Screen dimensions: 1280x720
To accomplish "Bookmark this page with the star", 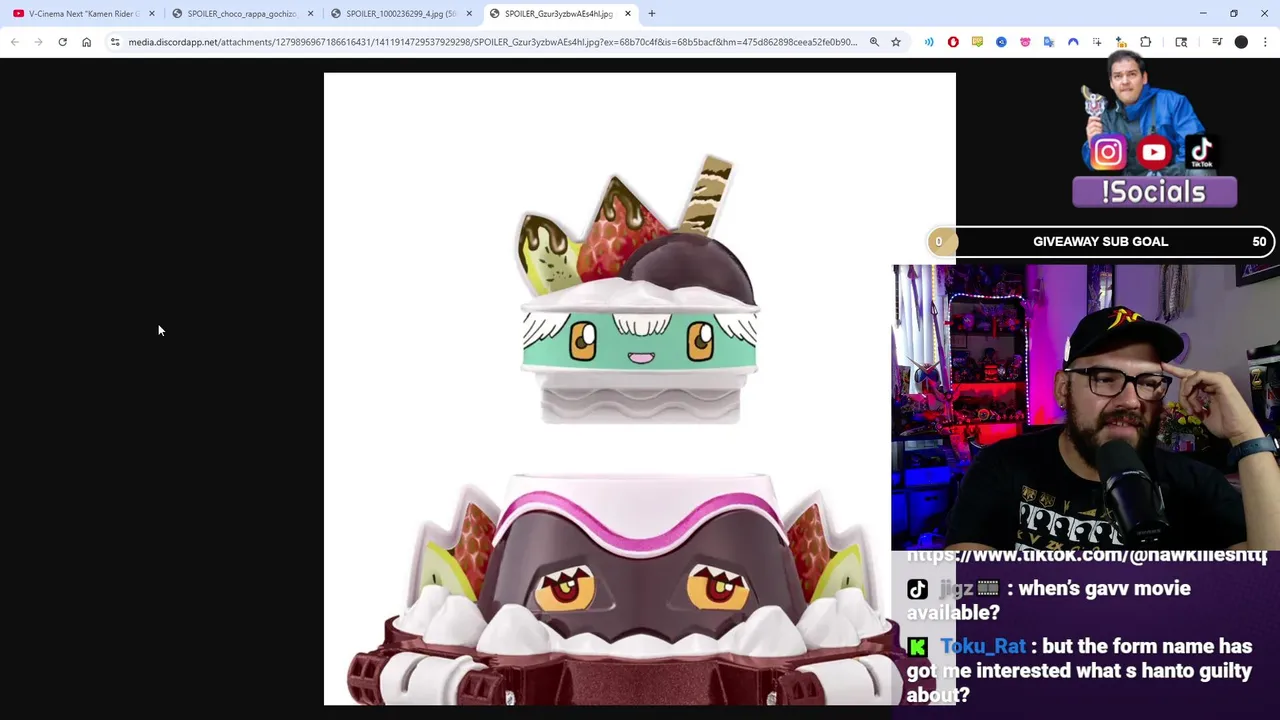I will pos(896,42).
